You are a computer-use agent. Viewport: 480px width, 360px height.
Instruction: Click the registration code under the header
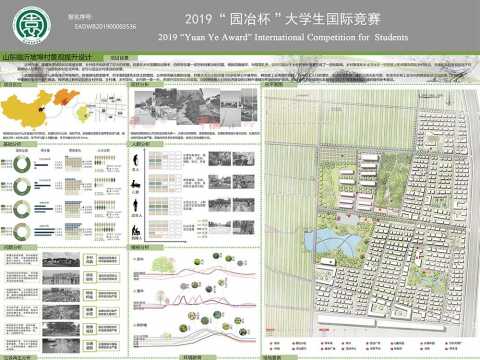click(x=105, y=26)
